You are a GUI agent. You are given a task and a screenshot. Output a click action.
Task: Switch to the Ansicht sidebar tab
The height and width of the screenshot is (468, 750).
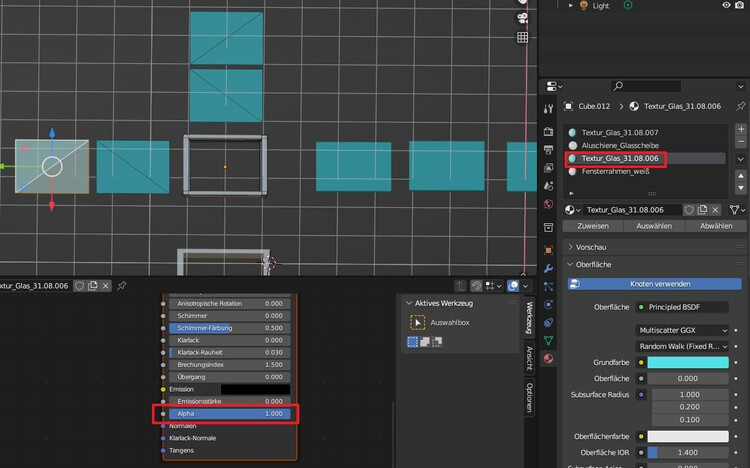pyautogui.click(x=529, y=358)
